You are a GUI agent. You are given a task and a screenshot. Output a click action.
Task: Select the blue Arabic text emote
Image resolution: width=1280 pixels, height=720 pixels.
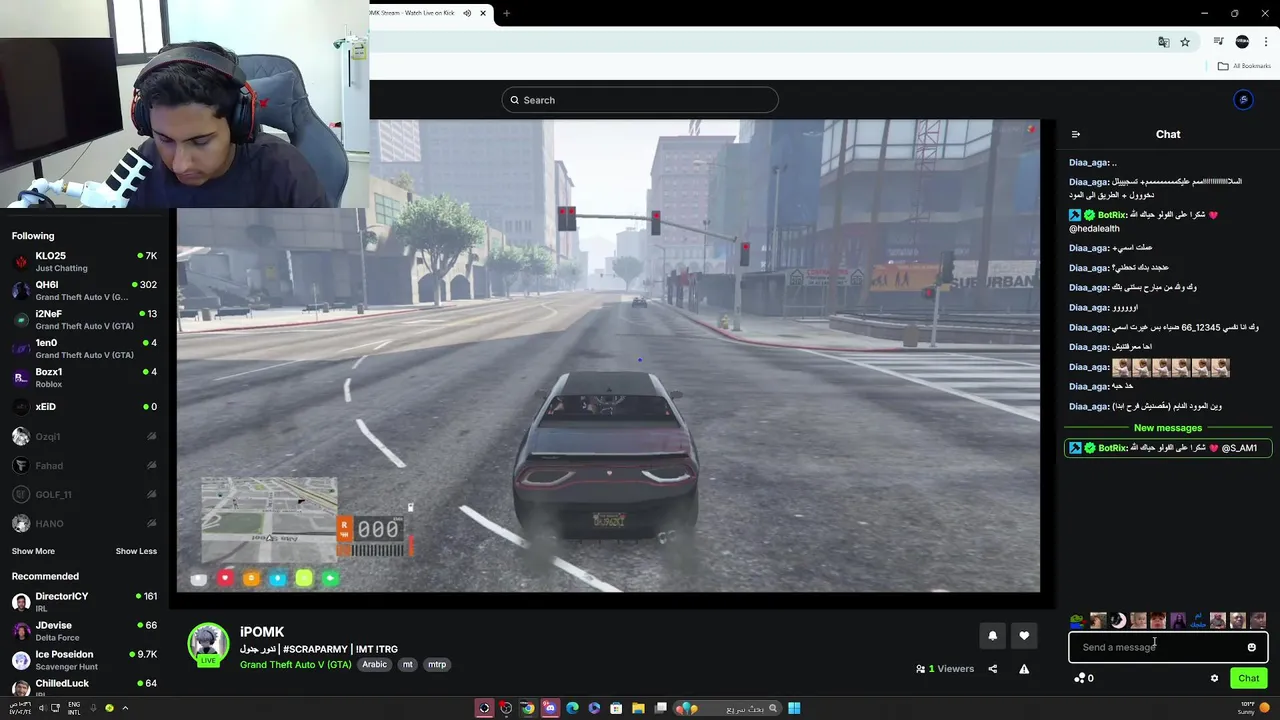[x=1198, y=621]
